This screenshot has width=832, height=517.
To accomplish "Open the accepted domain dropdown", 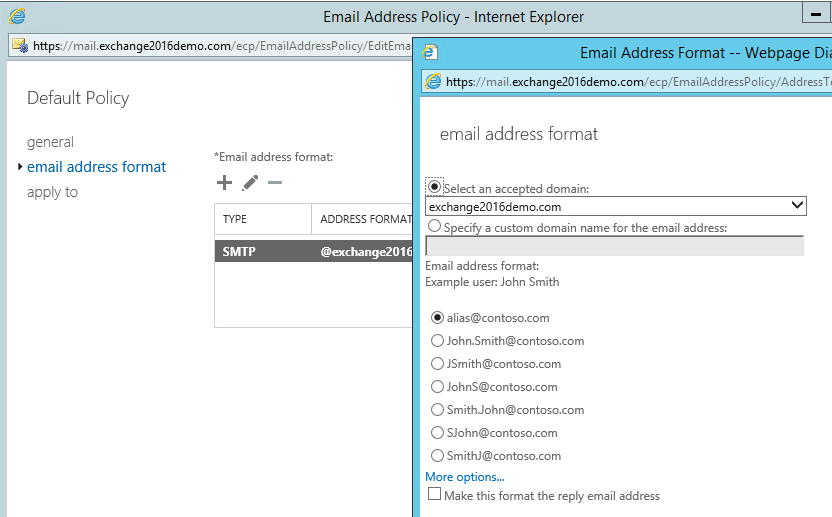I will [x=616, y=206].
